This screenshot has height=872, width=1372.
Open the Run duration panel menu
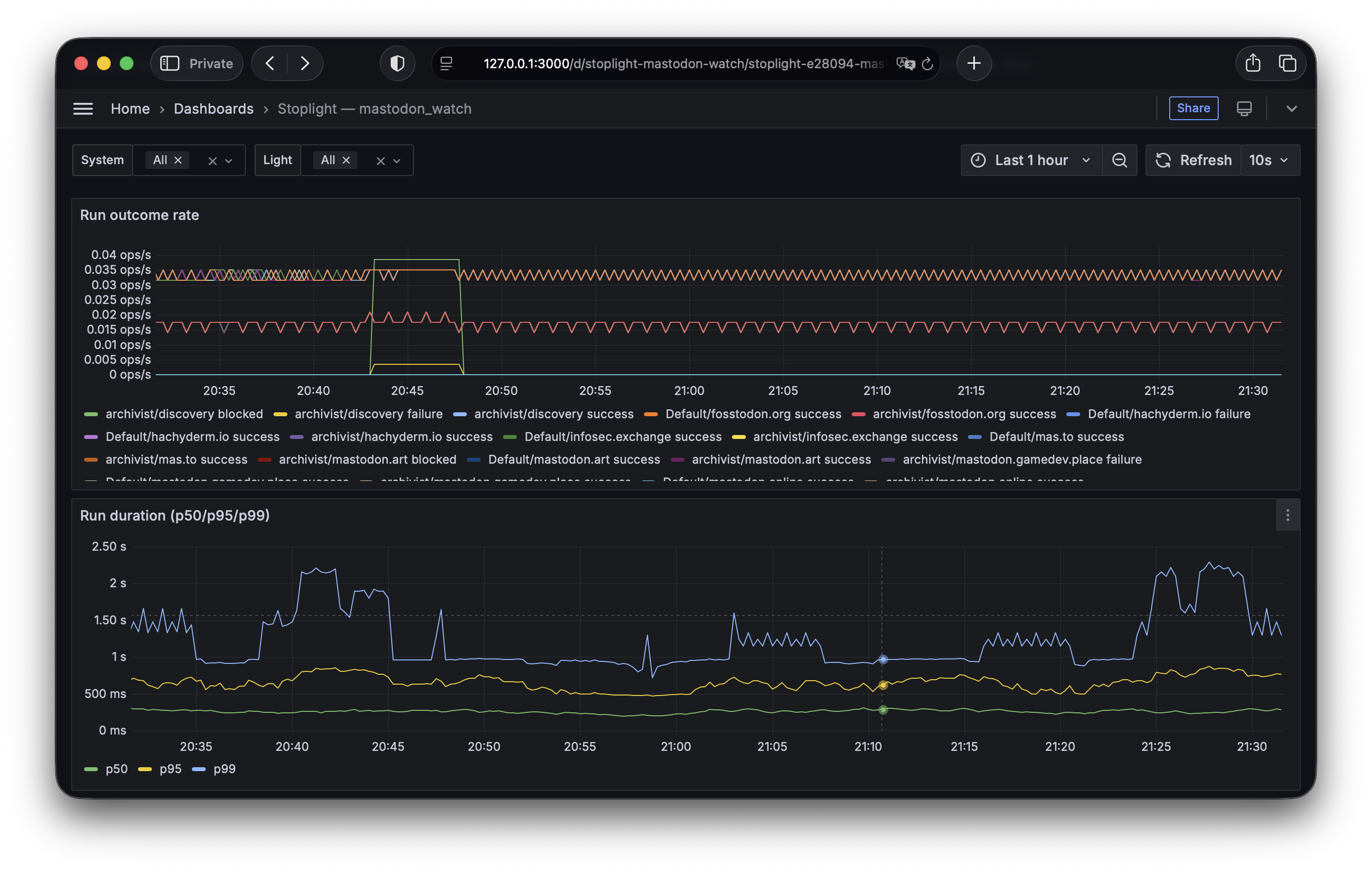(x=1287, y=516)
